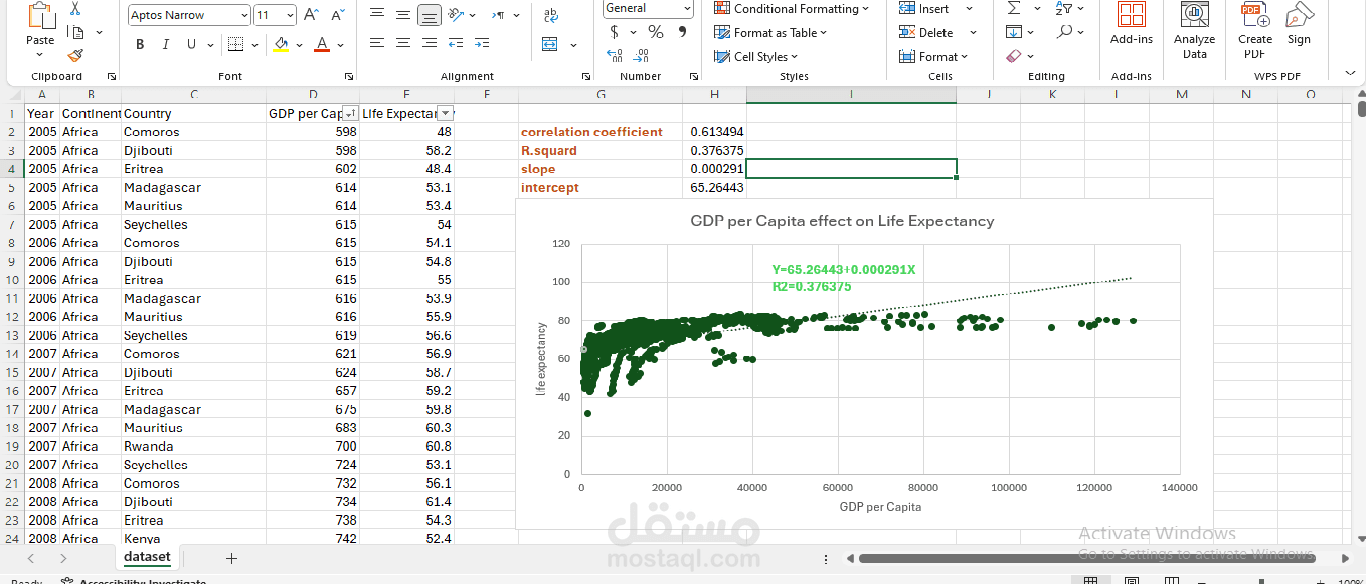Open Format as Table menu
The height and width of the screenshot is (584, 1369).
coord(770,32)
